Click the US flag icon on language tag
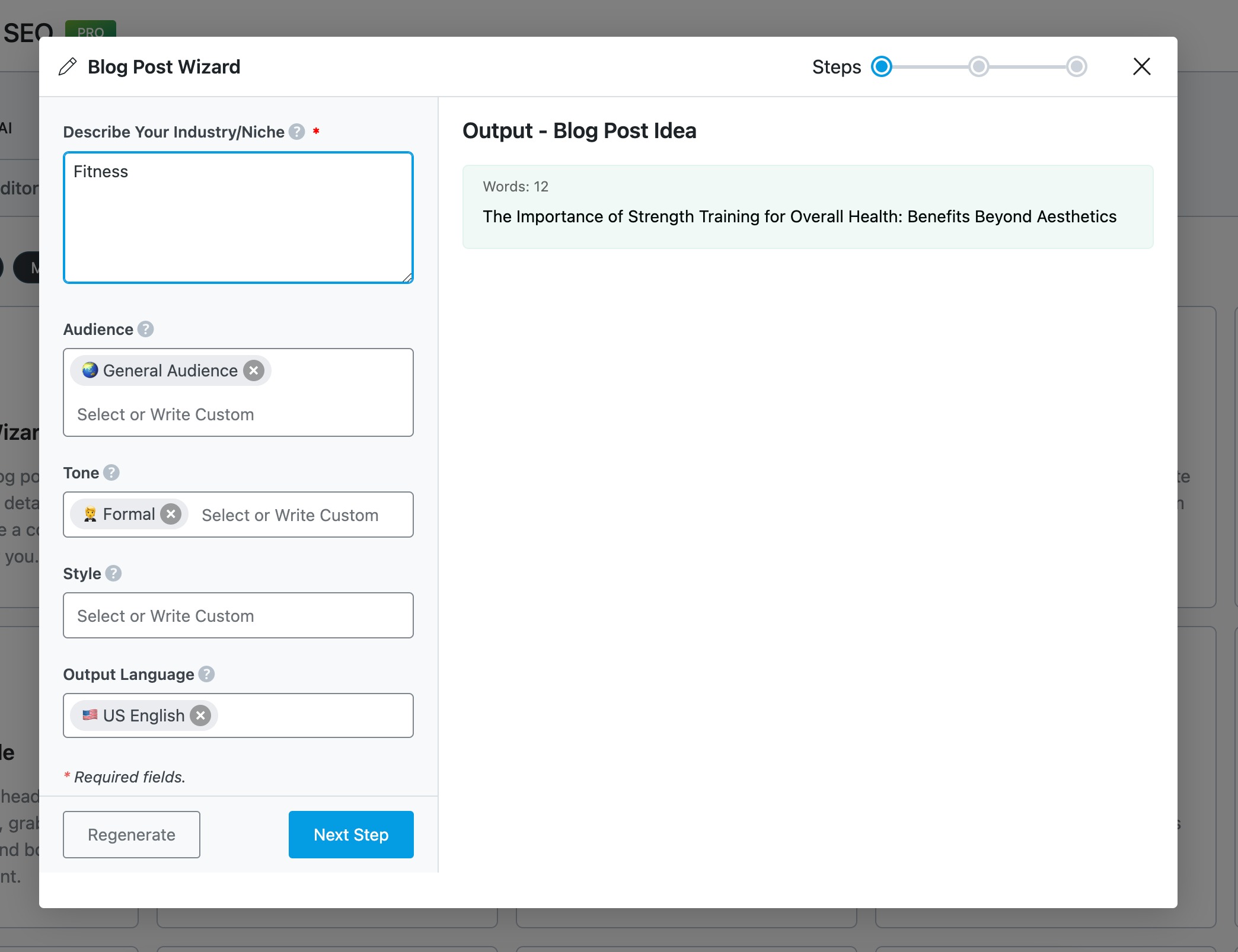 tap(90, 715)
